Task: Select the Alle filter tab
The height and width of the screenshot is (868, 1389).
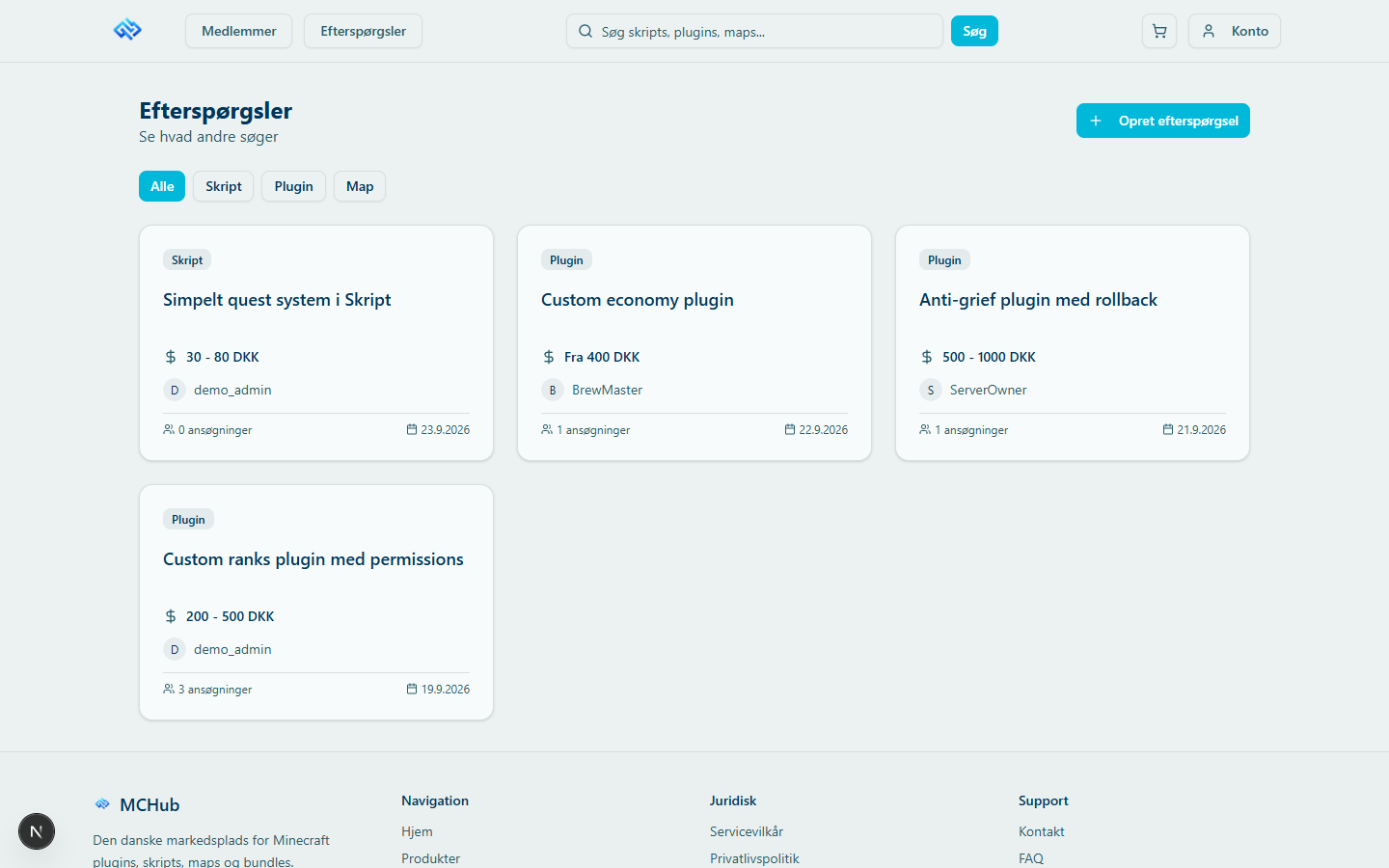Action: pos(162,186)
